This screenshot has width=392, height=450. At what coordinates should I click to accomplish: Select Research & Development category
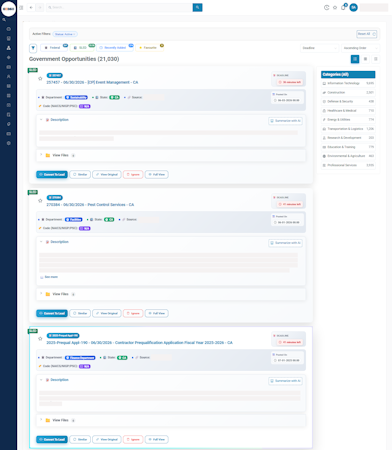click(348, 138)
